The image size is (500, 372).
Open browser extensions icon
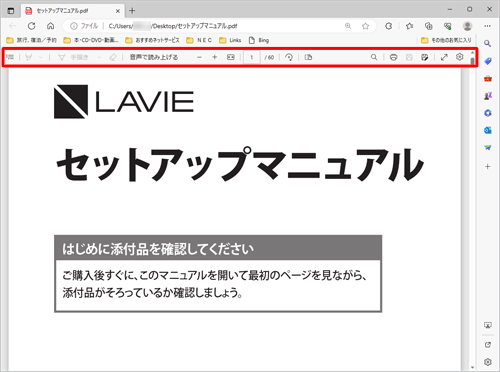coord(389,26)
